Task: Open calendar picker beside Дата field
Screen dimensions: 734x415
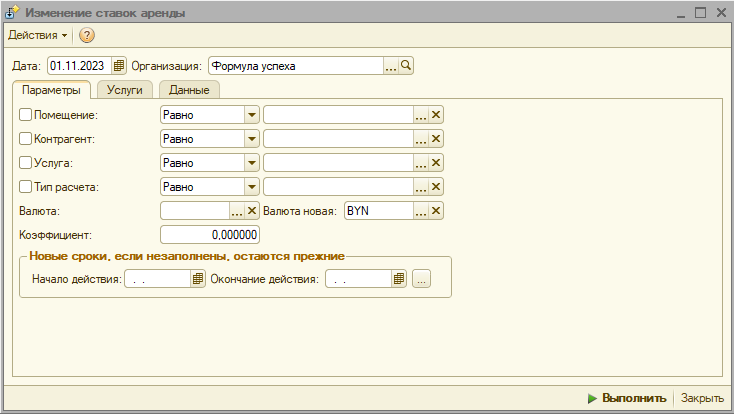Action: coord(119,66)
